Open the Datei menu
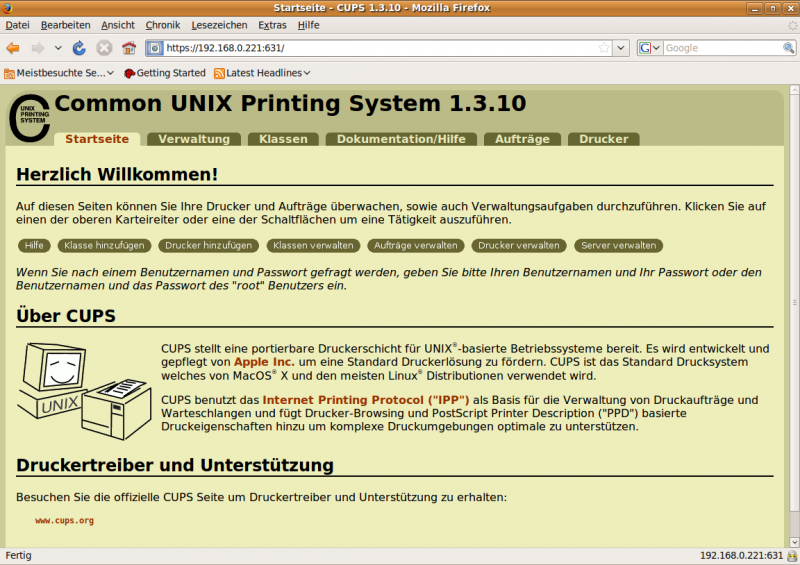Screen dimensions: 800x565 tap(17, 25)
